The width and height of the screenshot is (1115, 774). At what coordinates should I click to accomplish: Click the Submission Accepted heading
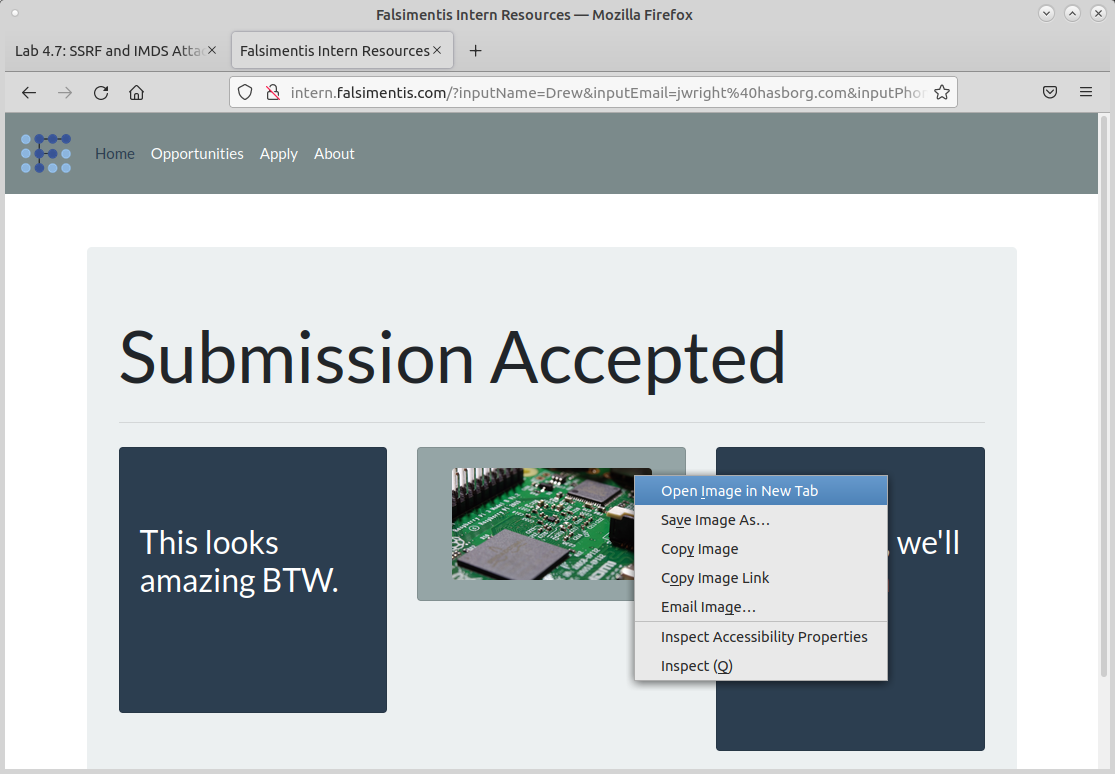click(x=452, y=358)
